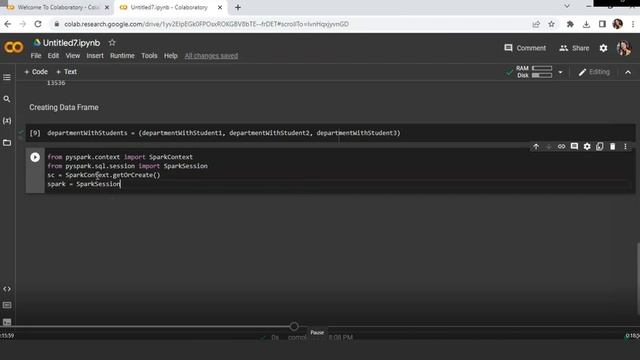Add a comment to the cell icon
The image size is (640, 360).
coord(574,147)
